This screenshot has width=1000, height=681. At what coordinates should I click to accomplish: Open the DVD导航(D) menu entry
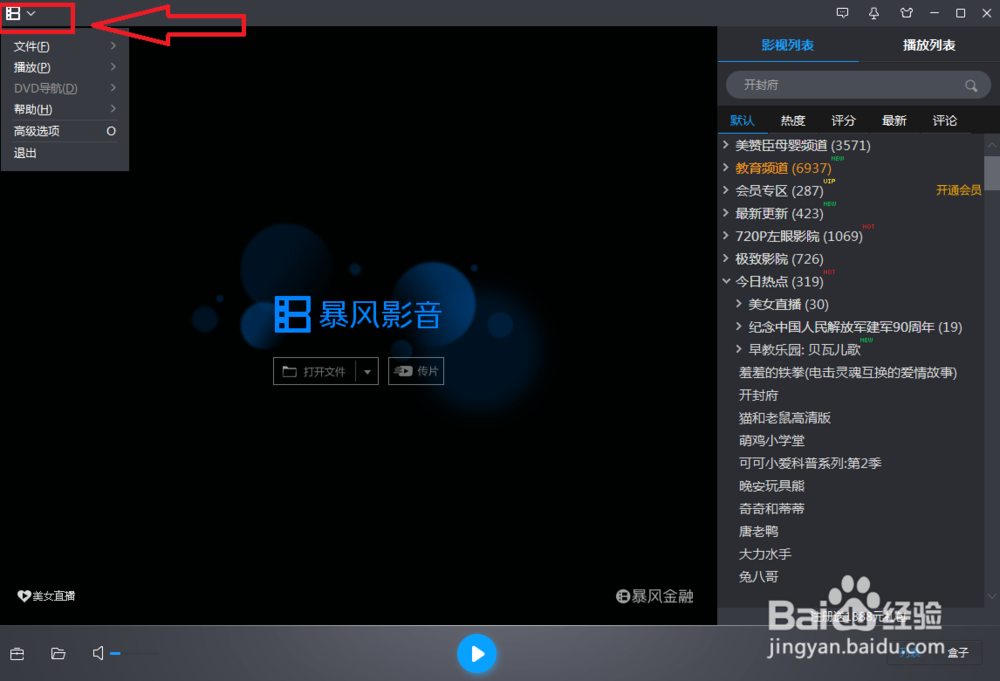[65, 88]
